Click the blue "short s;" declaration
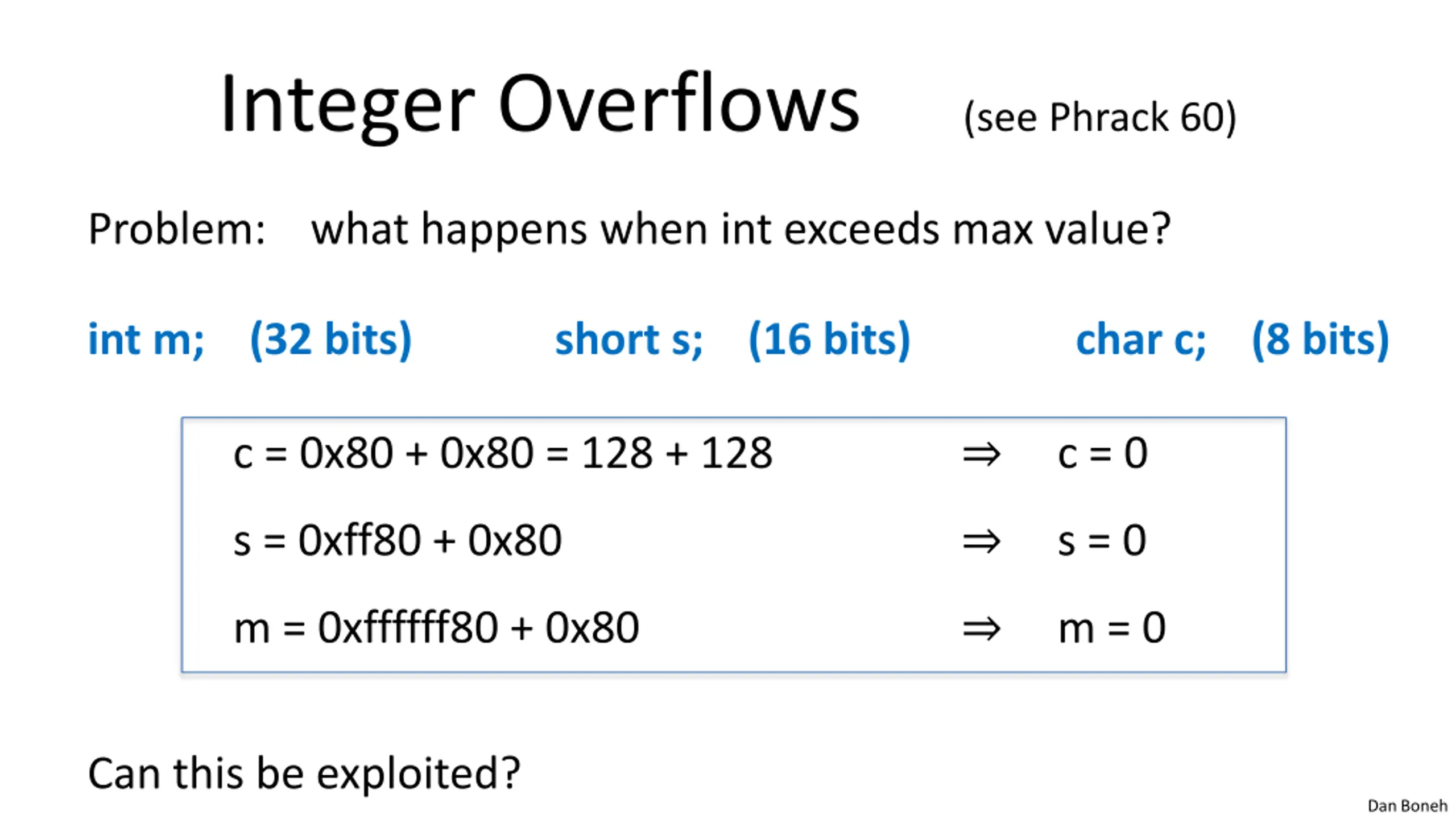Screen dimensions: 1456x819 click(x=629, y=340)
